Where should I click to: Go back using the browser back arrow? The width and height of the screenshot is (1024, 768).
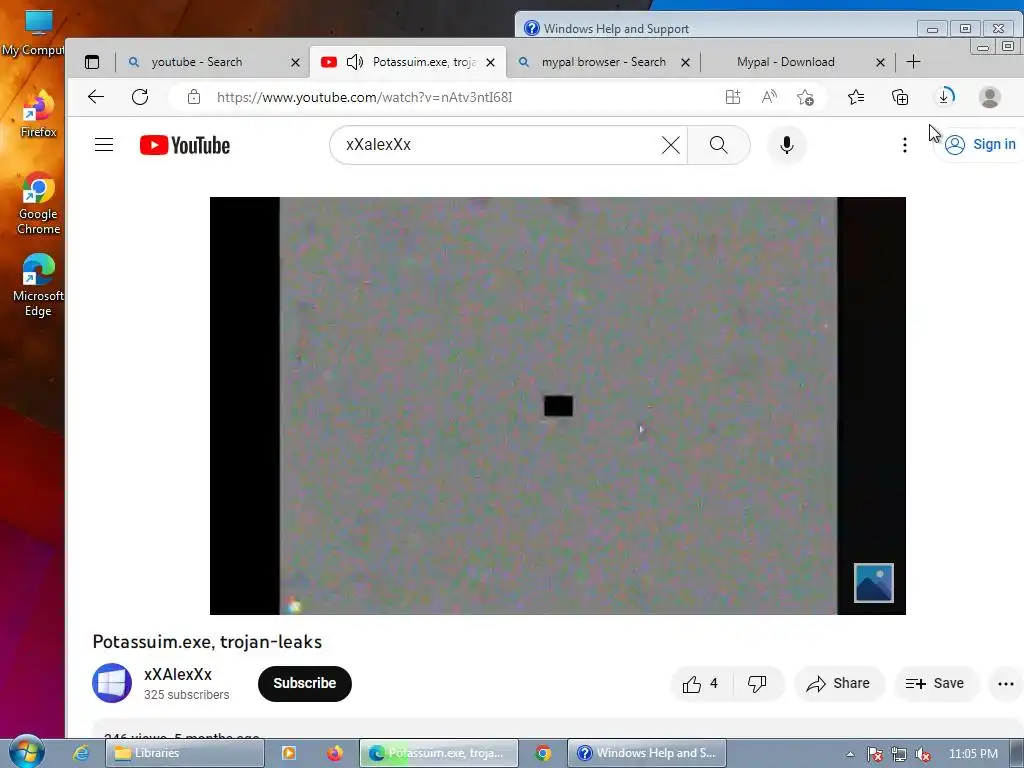[96, 97]
